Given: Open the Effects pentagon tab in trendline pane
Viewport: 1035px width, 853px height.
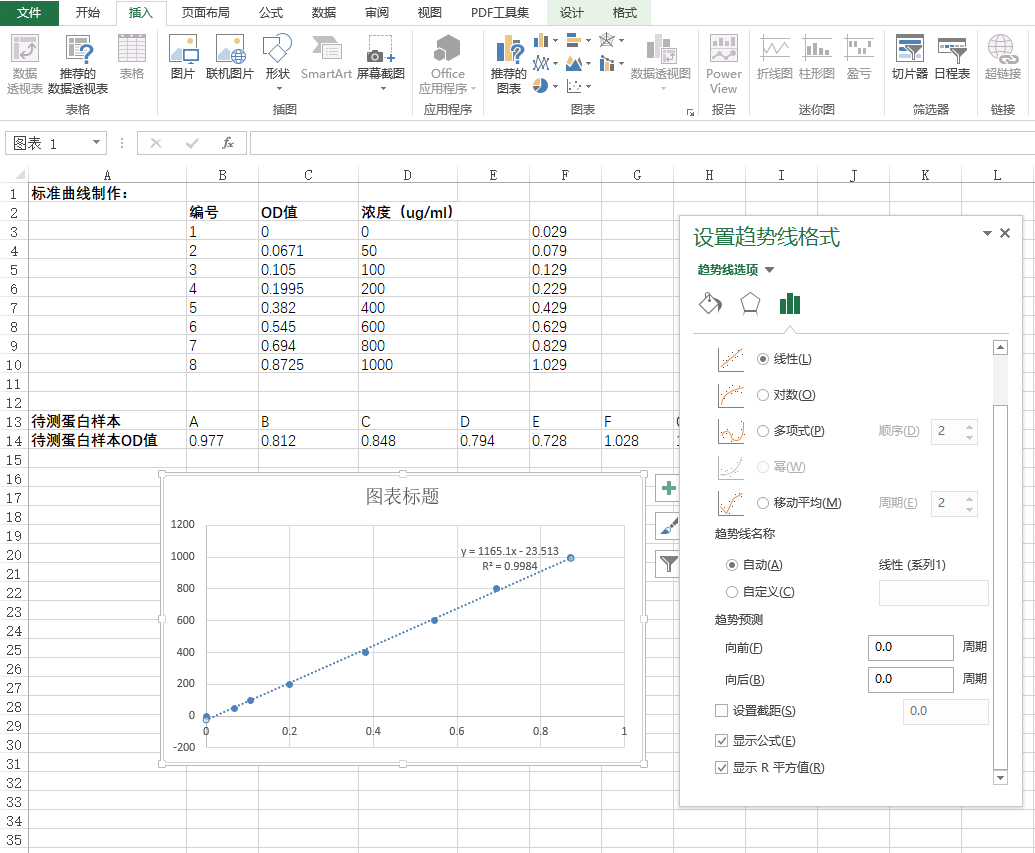Looking at the screenshot, I should click(750, 304).
